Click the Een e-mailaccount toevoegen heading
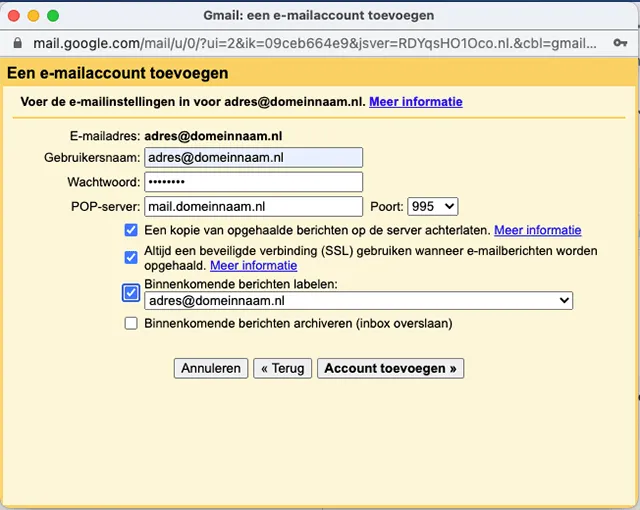640x510 pixels. (x=118, y=73)
